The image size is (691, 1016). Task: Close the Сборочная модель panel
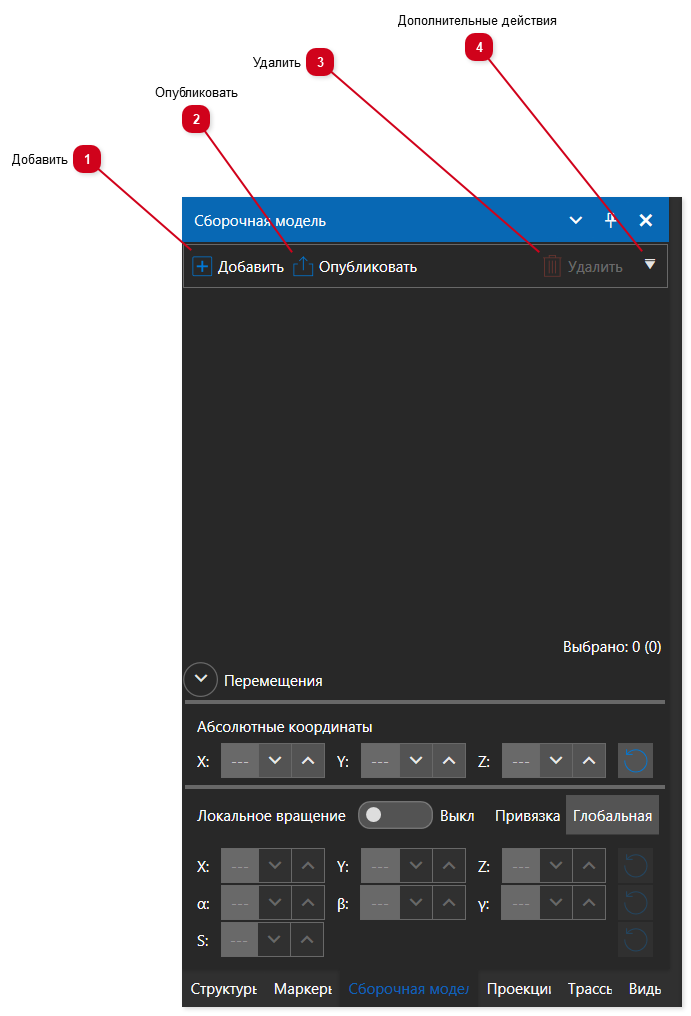click(x=646, y=221)
